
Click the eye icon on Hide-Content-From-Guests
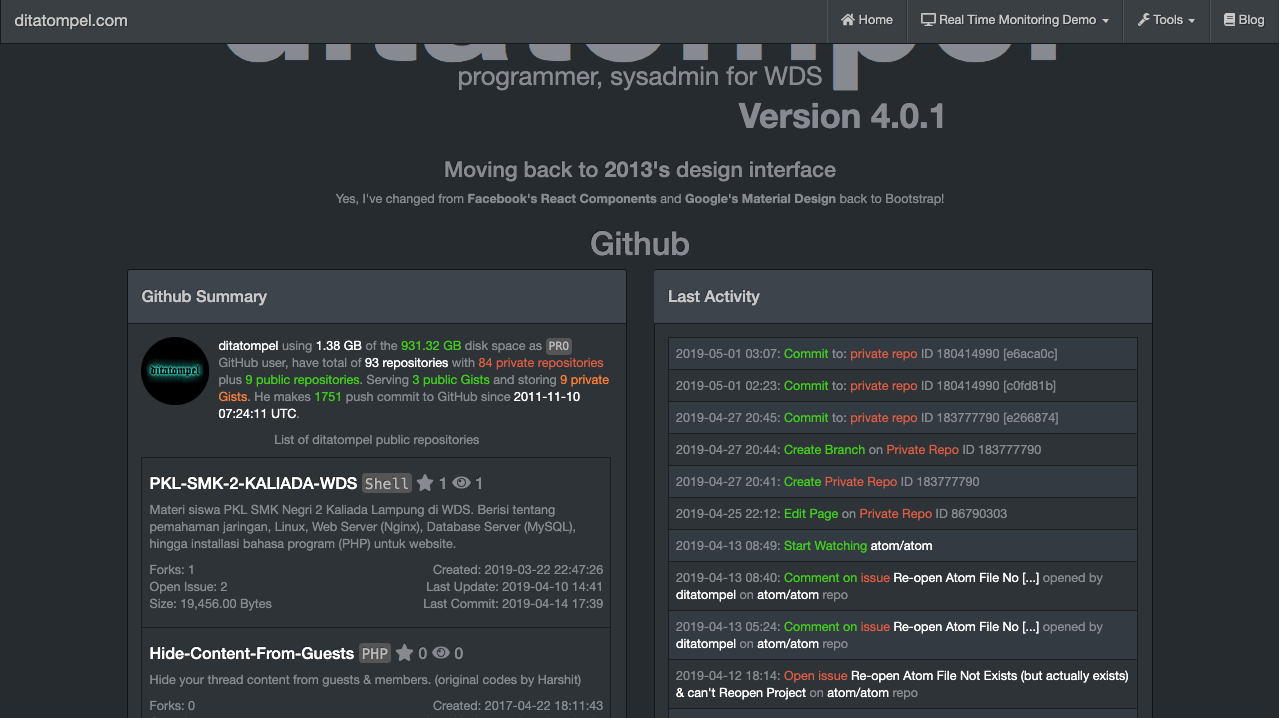point(441,653)
